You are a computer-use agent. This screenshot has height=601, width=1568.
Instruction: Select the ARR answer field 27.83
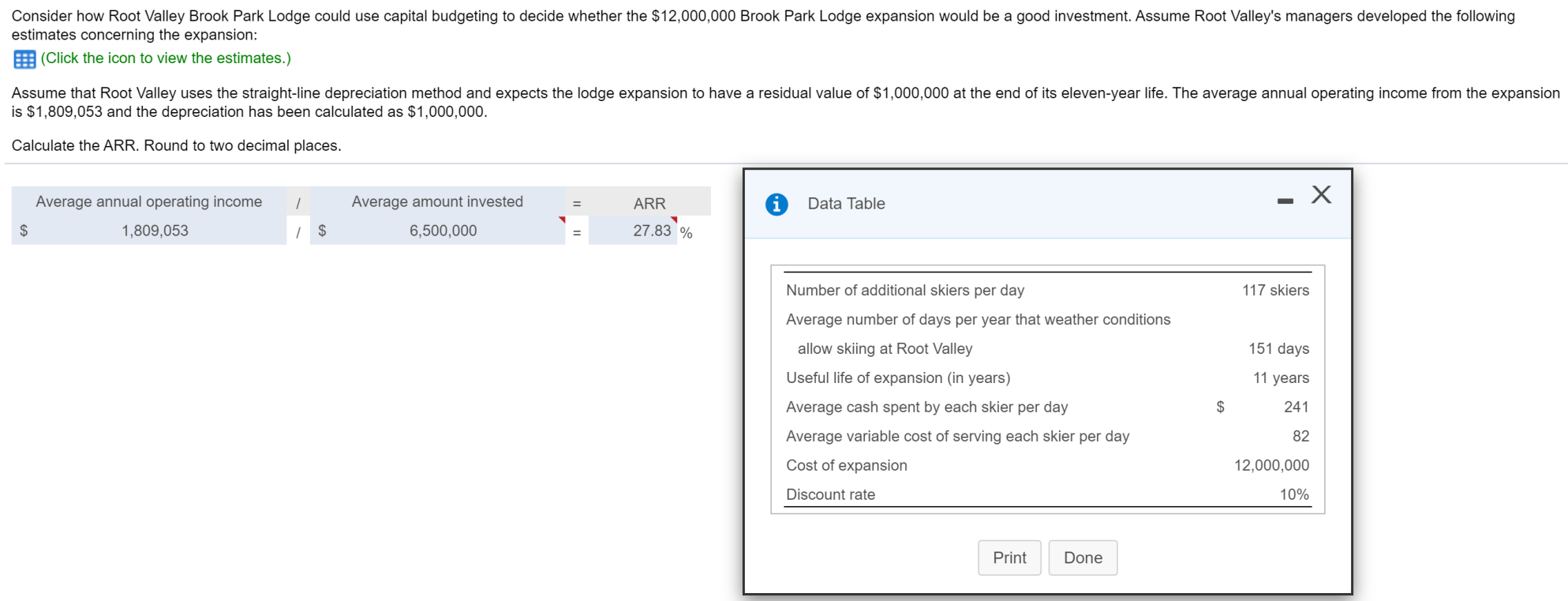[633, 231]
